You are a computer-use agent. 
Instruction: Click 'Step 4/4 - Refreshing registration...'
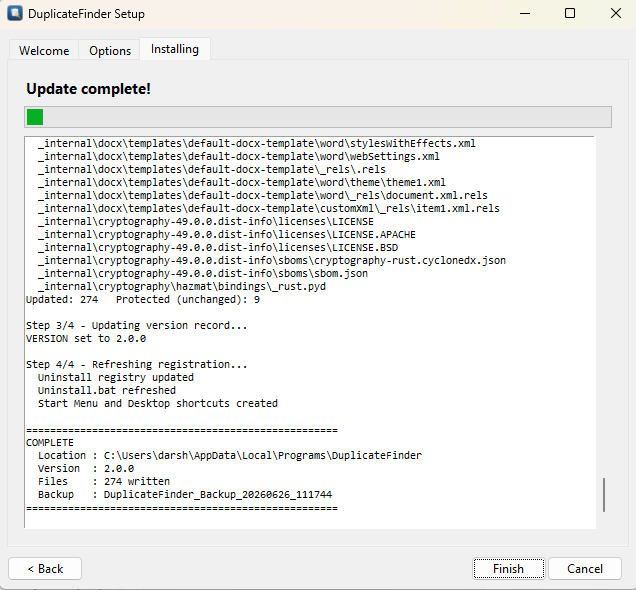pos(136,365)
